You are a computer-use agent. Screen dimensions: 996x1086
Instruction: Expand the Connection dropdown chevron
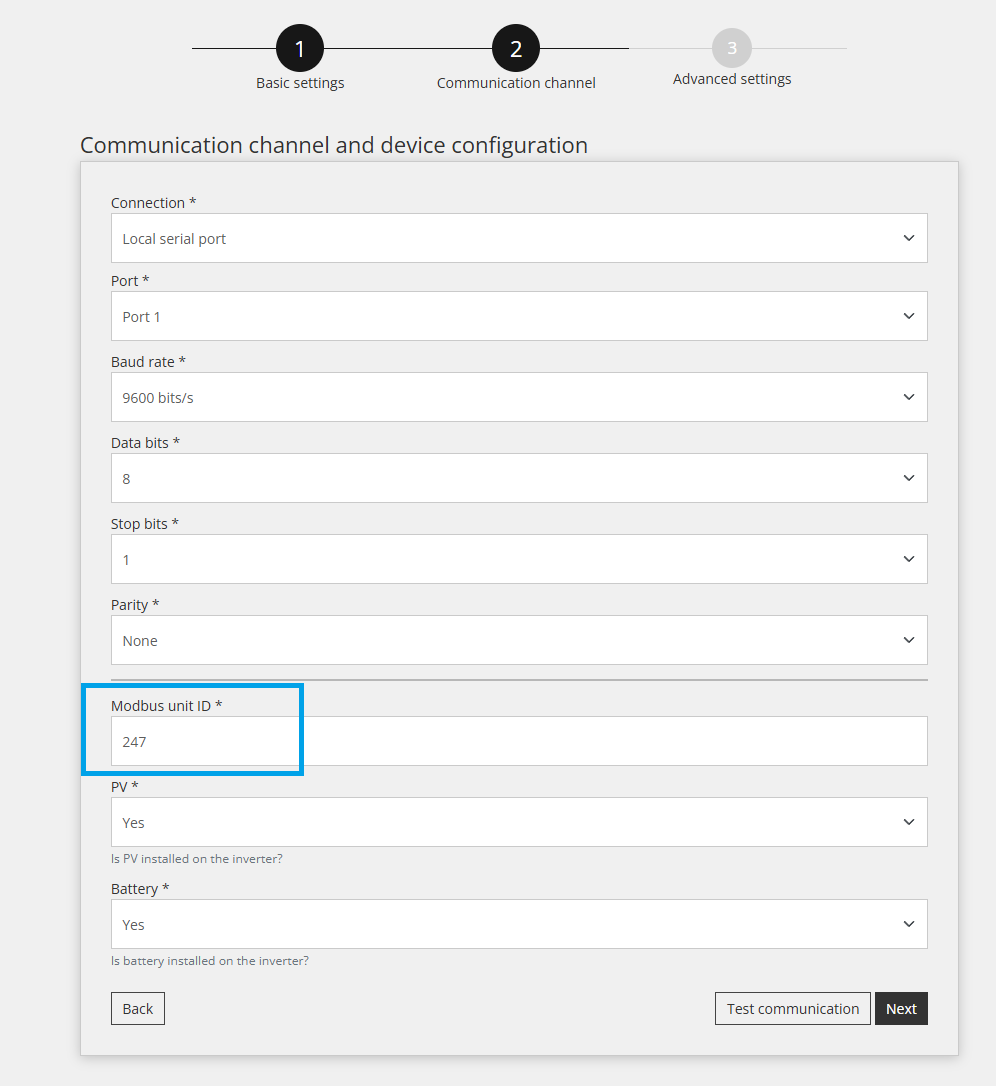click(909, 238)
